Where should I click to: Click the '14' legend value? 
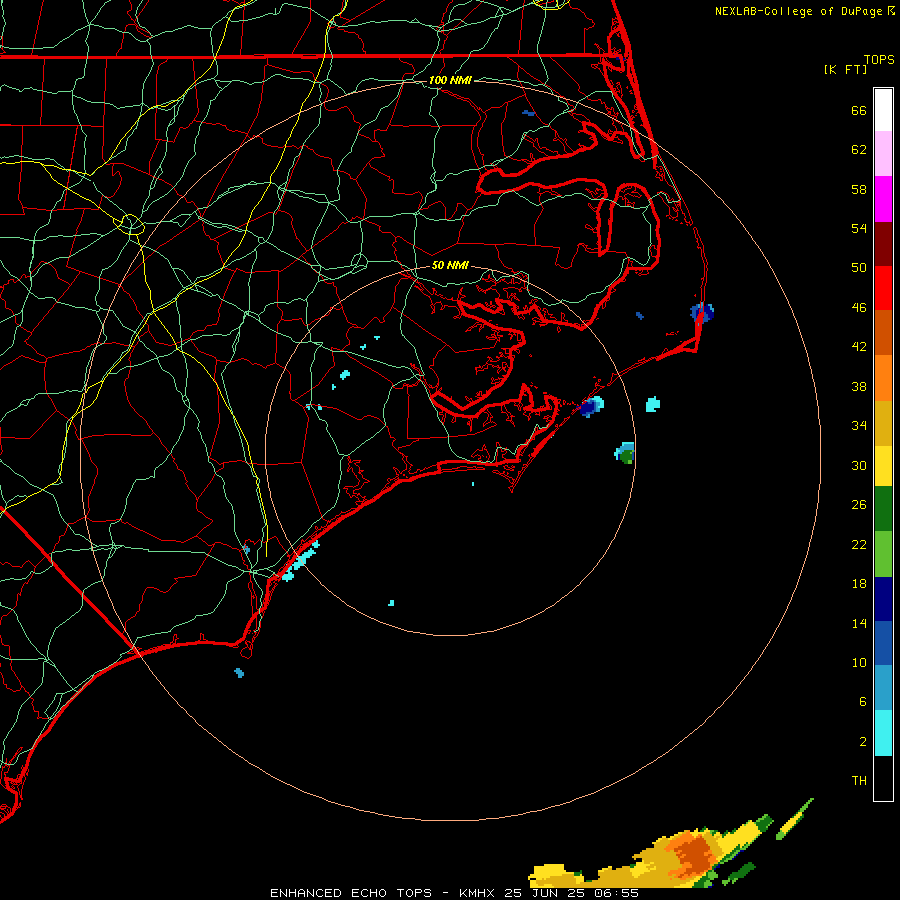tap(859, 623)
